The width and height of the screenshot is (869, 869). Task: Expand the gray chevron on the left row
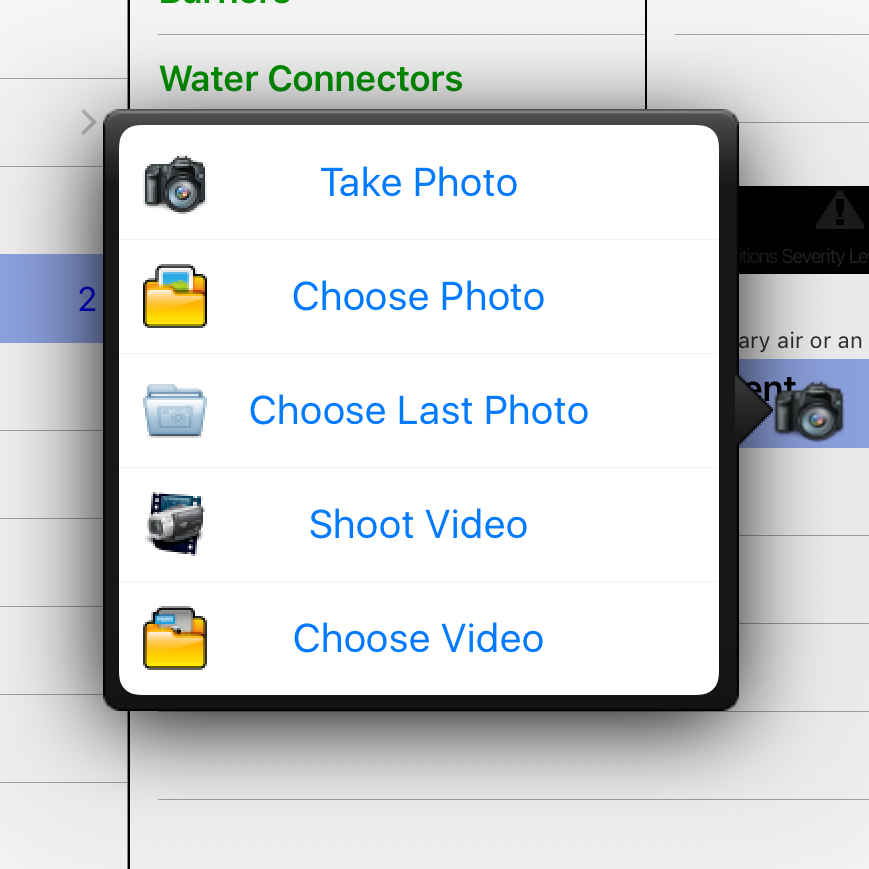(89, 122)
